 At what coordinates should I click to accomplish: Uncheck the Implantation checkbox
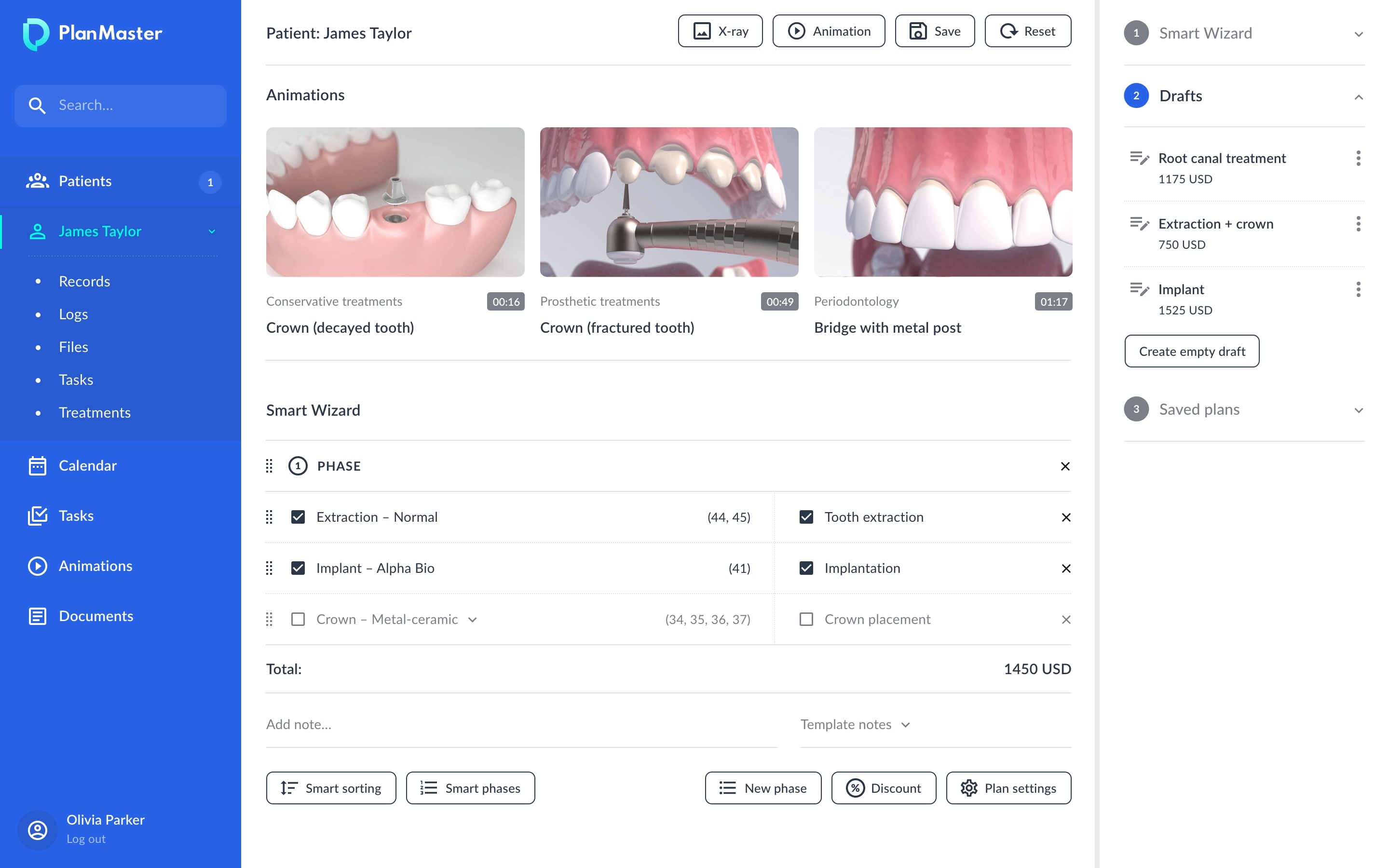(806, 569)
